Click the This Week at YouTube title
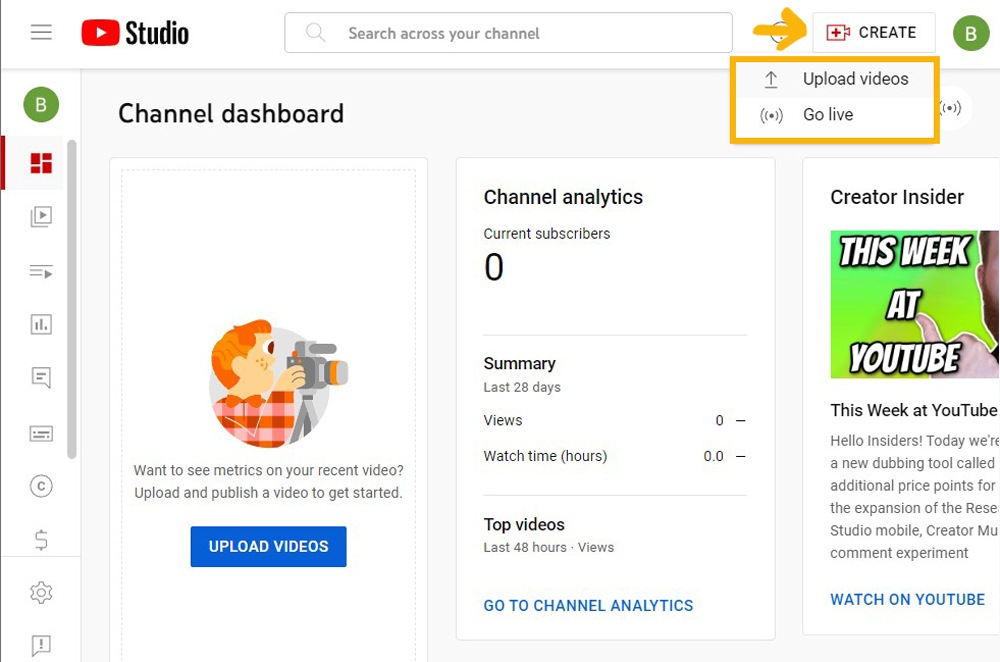1000x662 pixels. 913,410
